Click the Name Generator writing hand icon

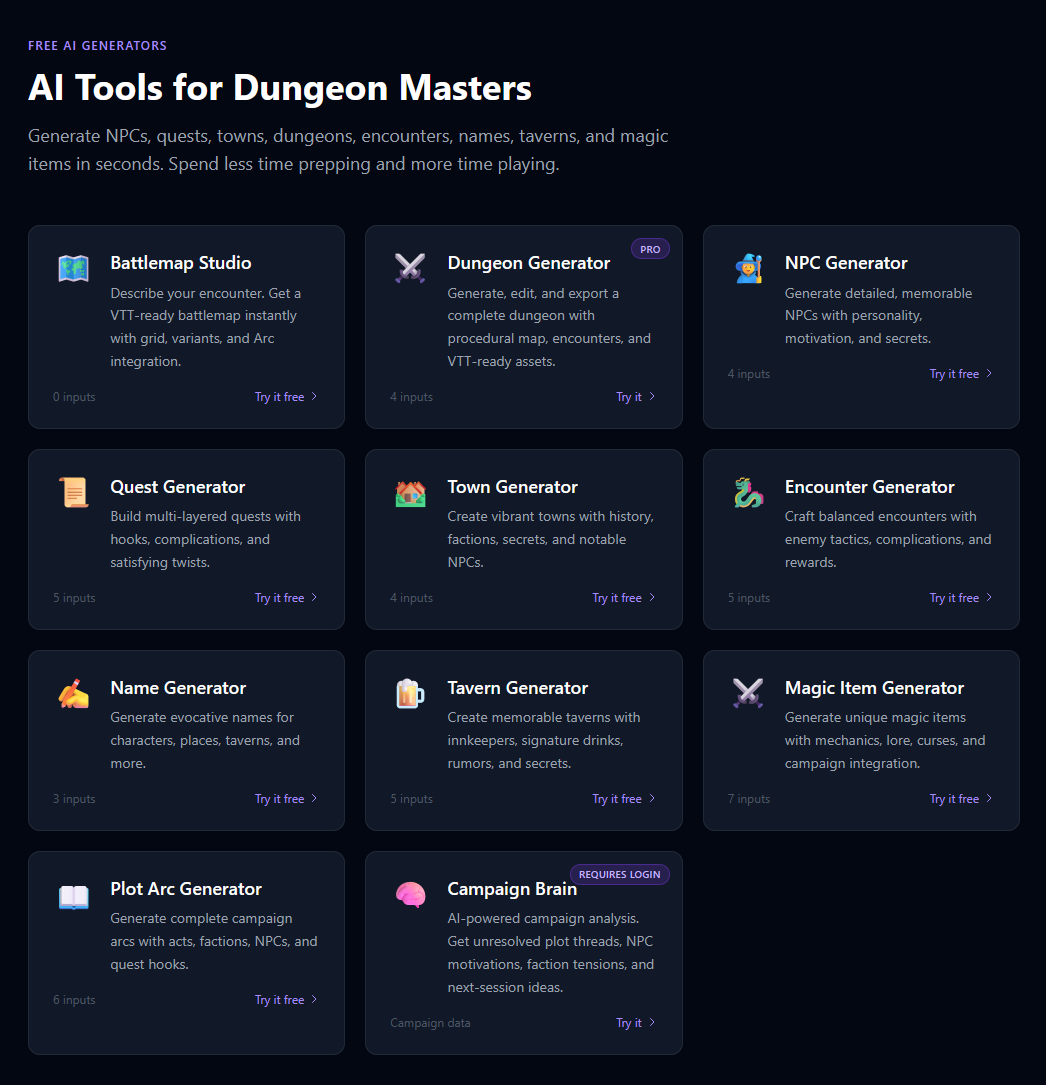73,693
